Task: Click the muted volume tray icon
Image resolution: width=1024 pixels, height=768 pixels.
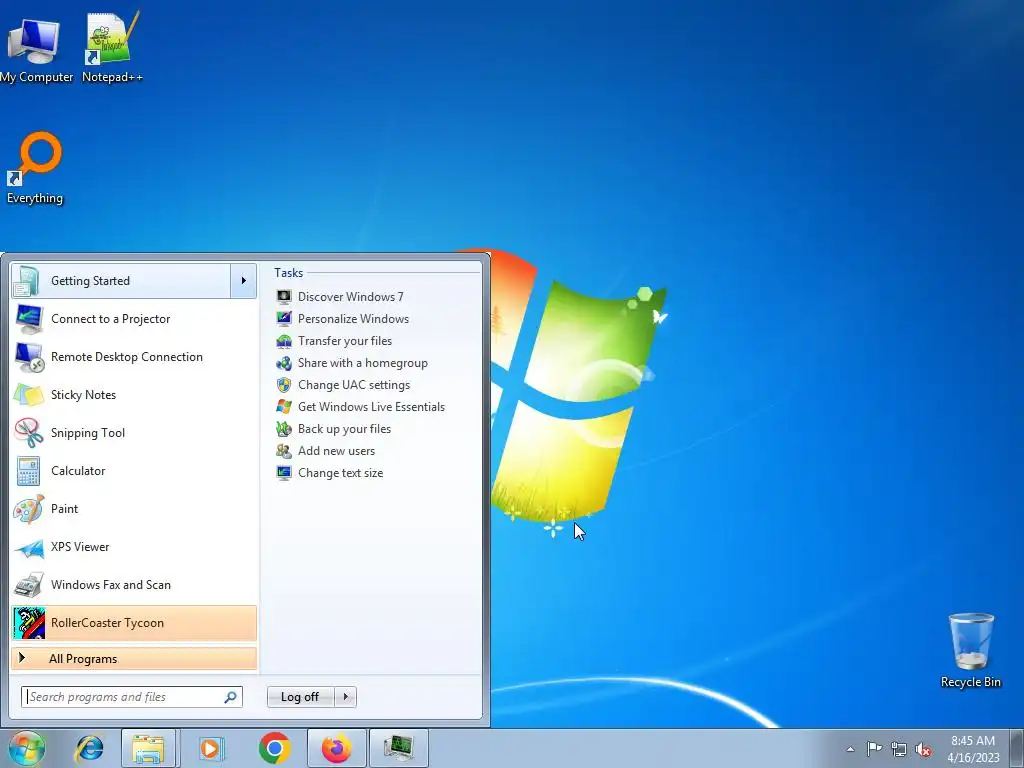Action: (923, 750)
